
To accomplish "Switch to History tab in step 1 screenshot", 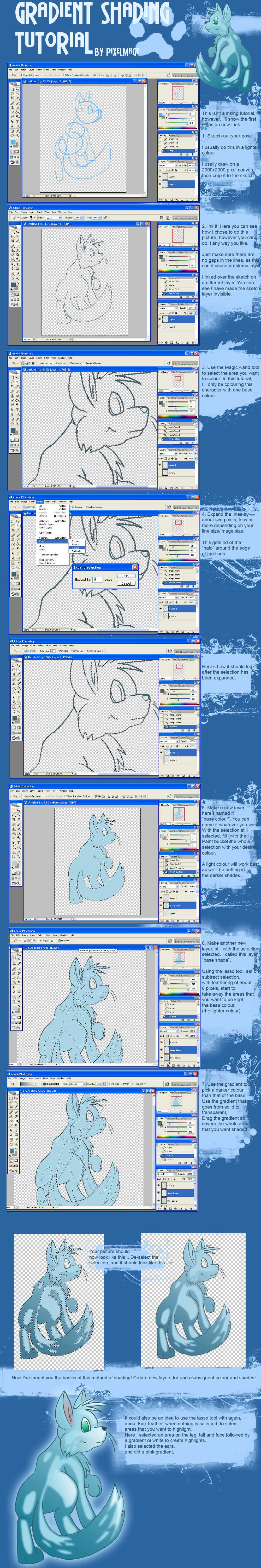I will point(163,135).
